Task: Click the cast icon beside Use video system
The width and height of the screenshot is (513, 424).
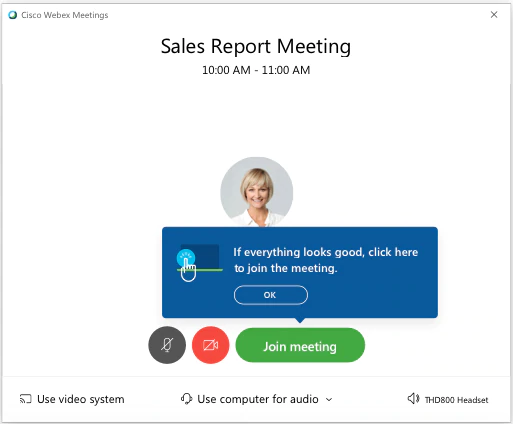Action: pos(25,399)
